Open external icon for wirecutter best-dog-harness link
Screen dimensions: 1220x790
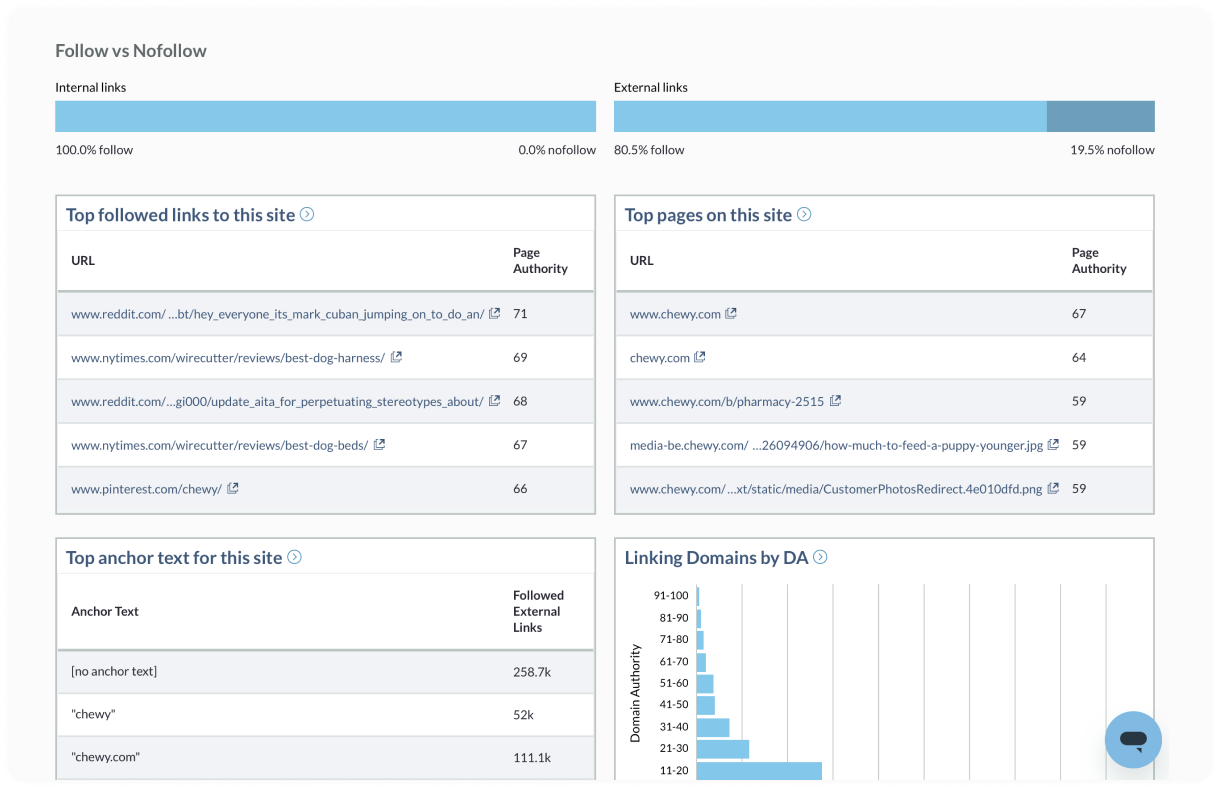[396, 357]
